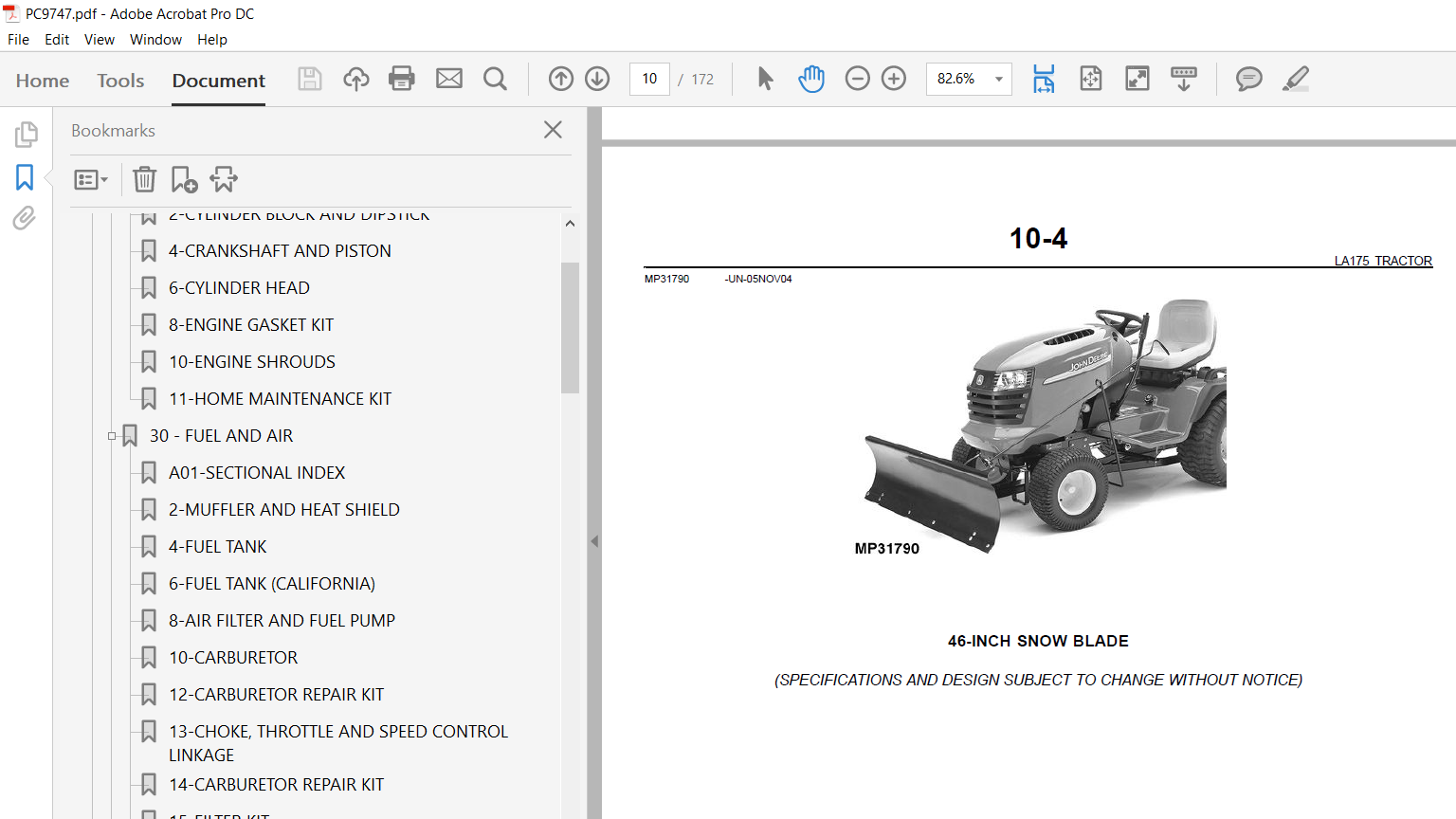
Task: Open the Window menu
Action: click(x=155, y=40)
